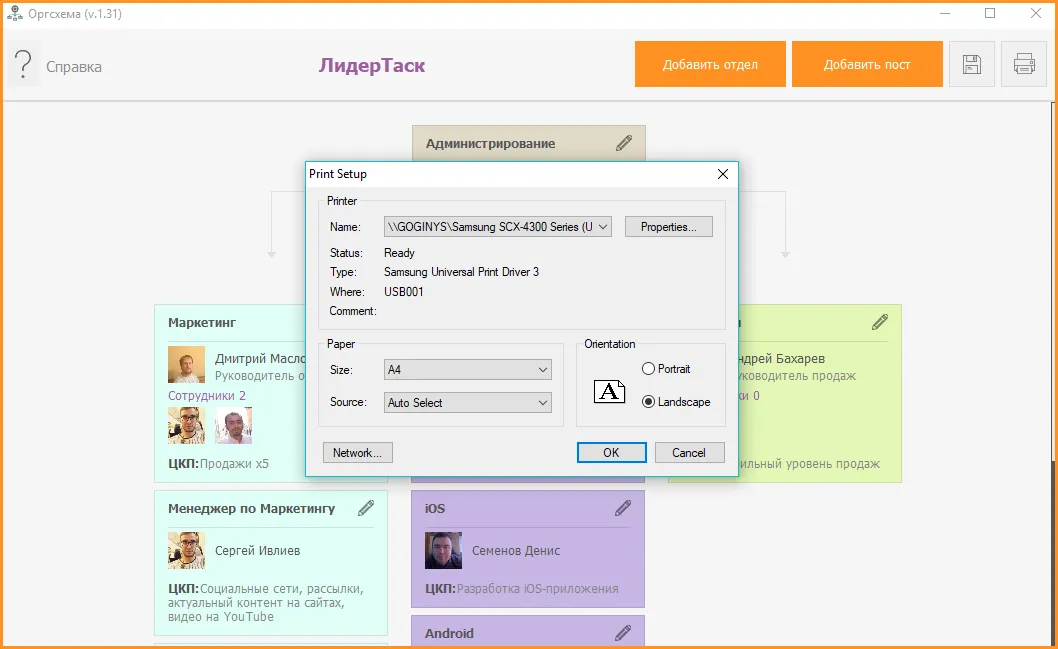The height and width of the screenshot is (649, 1058).
Task: Click OK in Print Setup dialog
Action: point(611,453)
